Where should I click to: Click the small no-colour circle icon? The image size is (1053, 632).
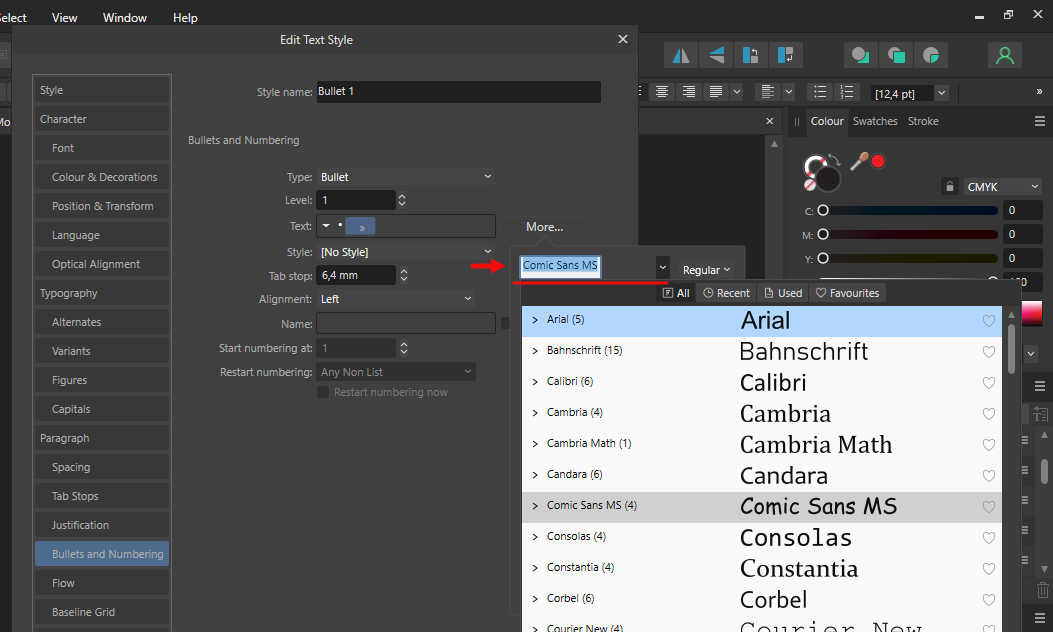pos(811,183)
